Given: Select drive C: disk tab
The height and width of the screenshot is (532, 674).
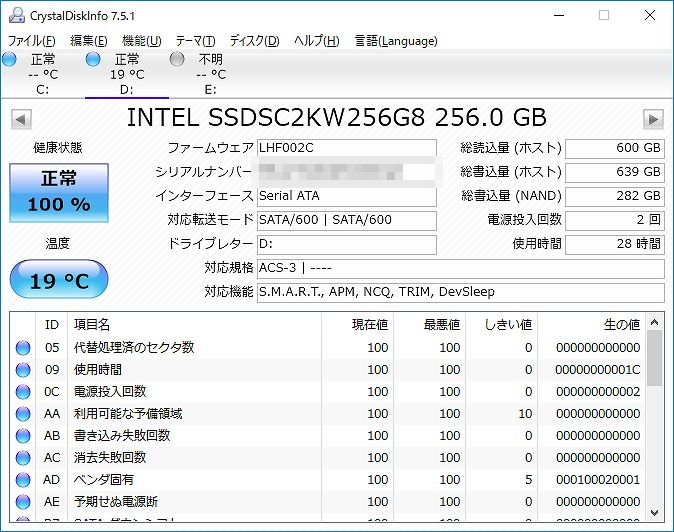Looking at the screenshot, I should (x=43, y=74).
